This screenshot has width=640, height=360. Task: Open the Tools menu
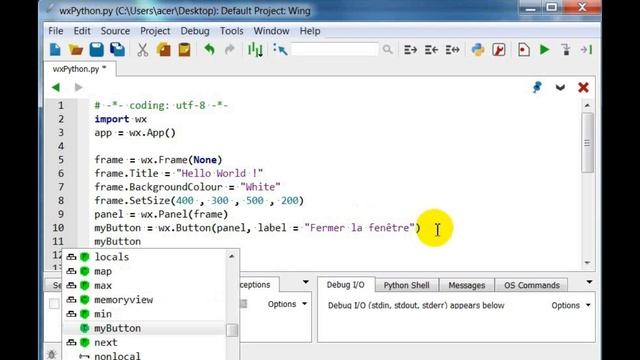[231, 31]
